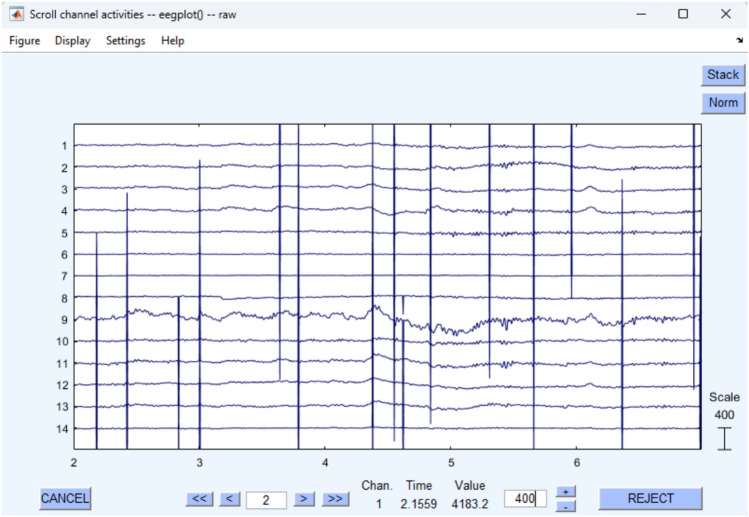Click the time axis label 4
The width and height of the screenshot is (749, 517).
pos(325,463)
